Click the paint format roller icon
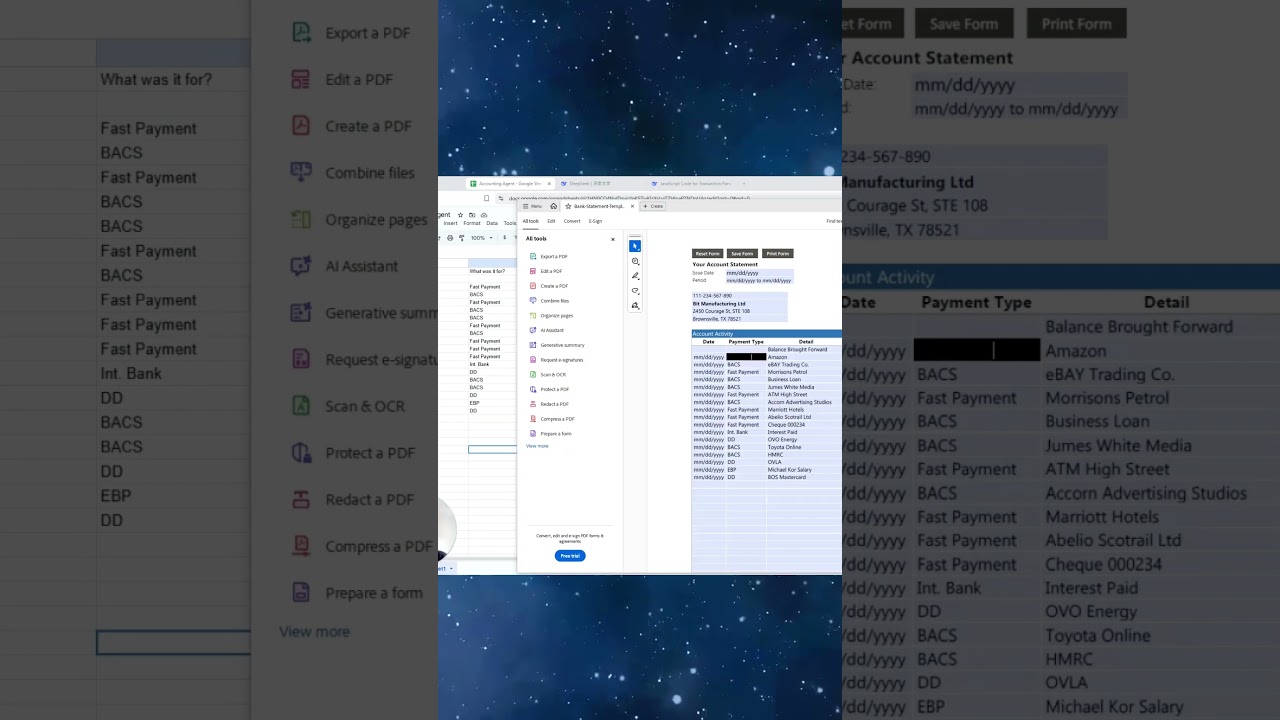 pyautogui.click(x=461, y=238)
